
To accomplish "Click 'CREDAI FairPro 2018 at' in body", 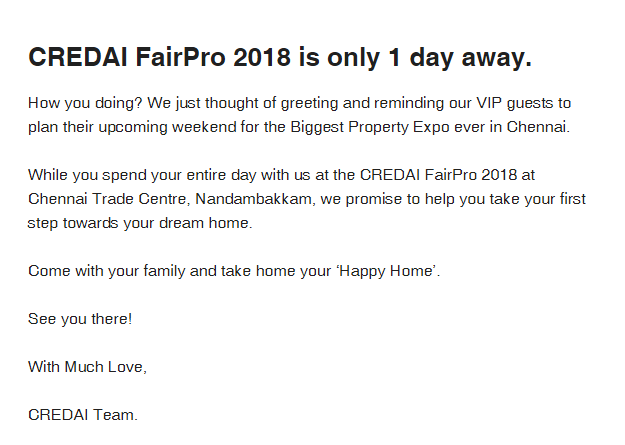I will click(x=447, y=175).
